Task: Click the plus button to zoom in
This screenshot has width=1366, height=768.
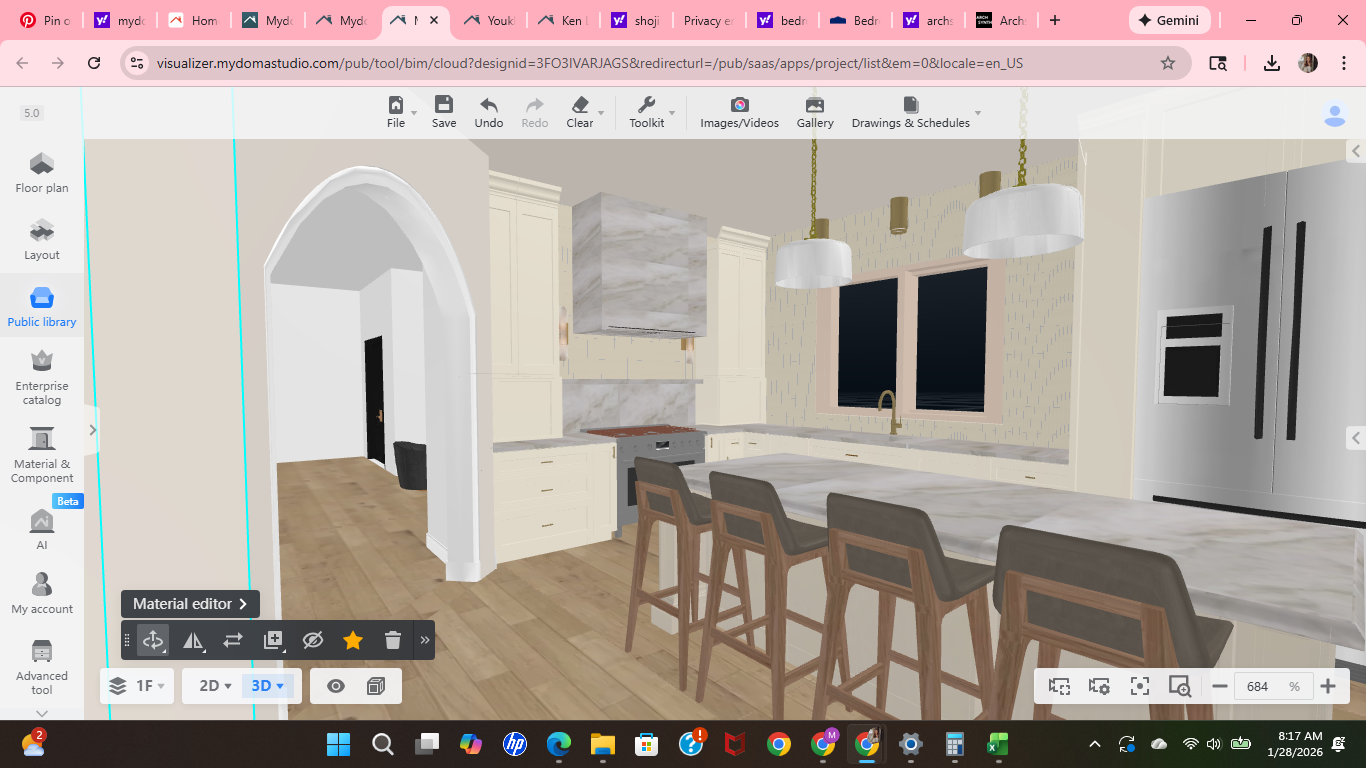Action: 1328,686
